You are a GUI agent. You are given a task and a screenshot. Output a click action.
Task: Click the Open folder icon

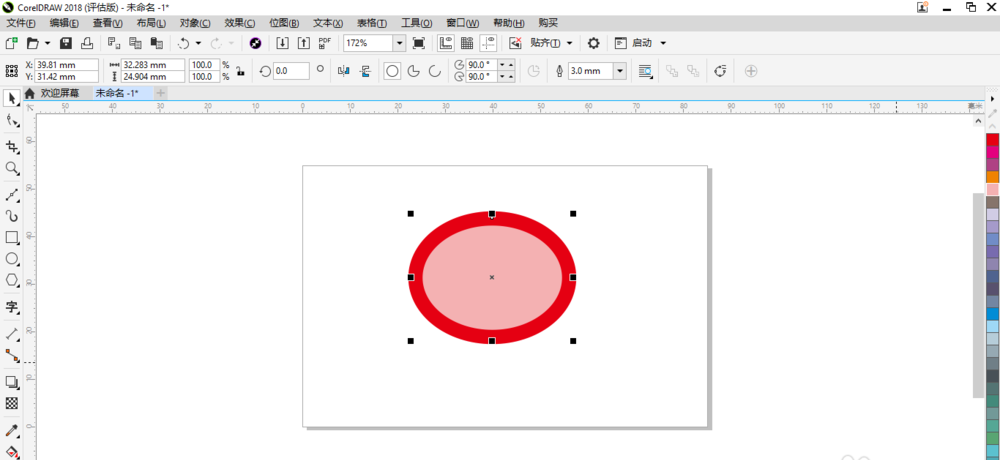point(33,43)
